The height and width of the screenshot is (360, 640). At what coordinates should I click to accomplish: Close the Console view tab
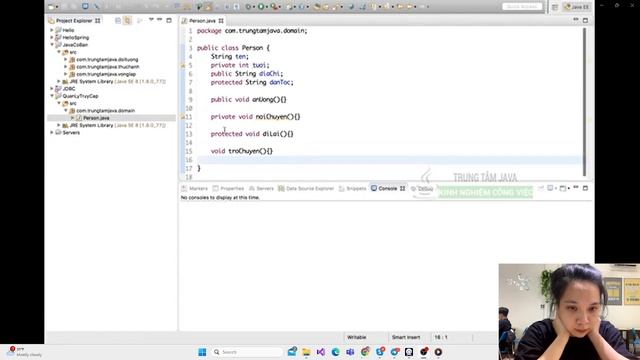tap(402, 189)
